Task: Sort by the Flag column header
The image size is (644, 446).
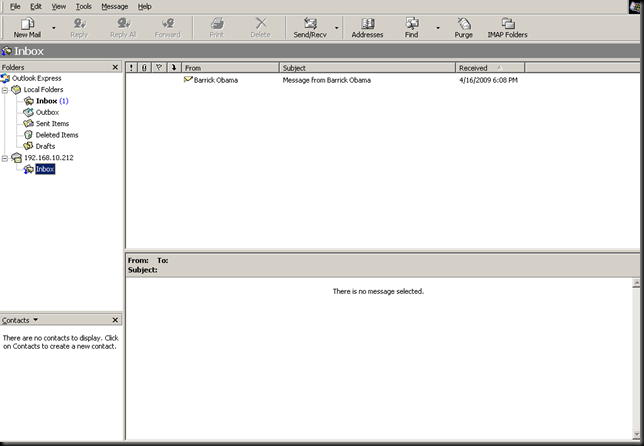Action: pyautogui.click(x=159, y=68)
